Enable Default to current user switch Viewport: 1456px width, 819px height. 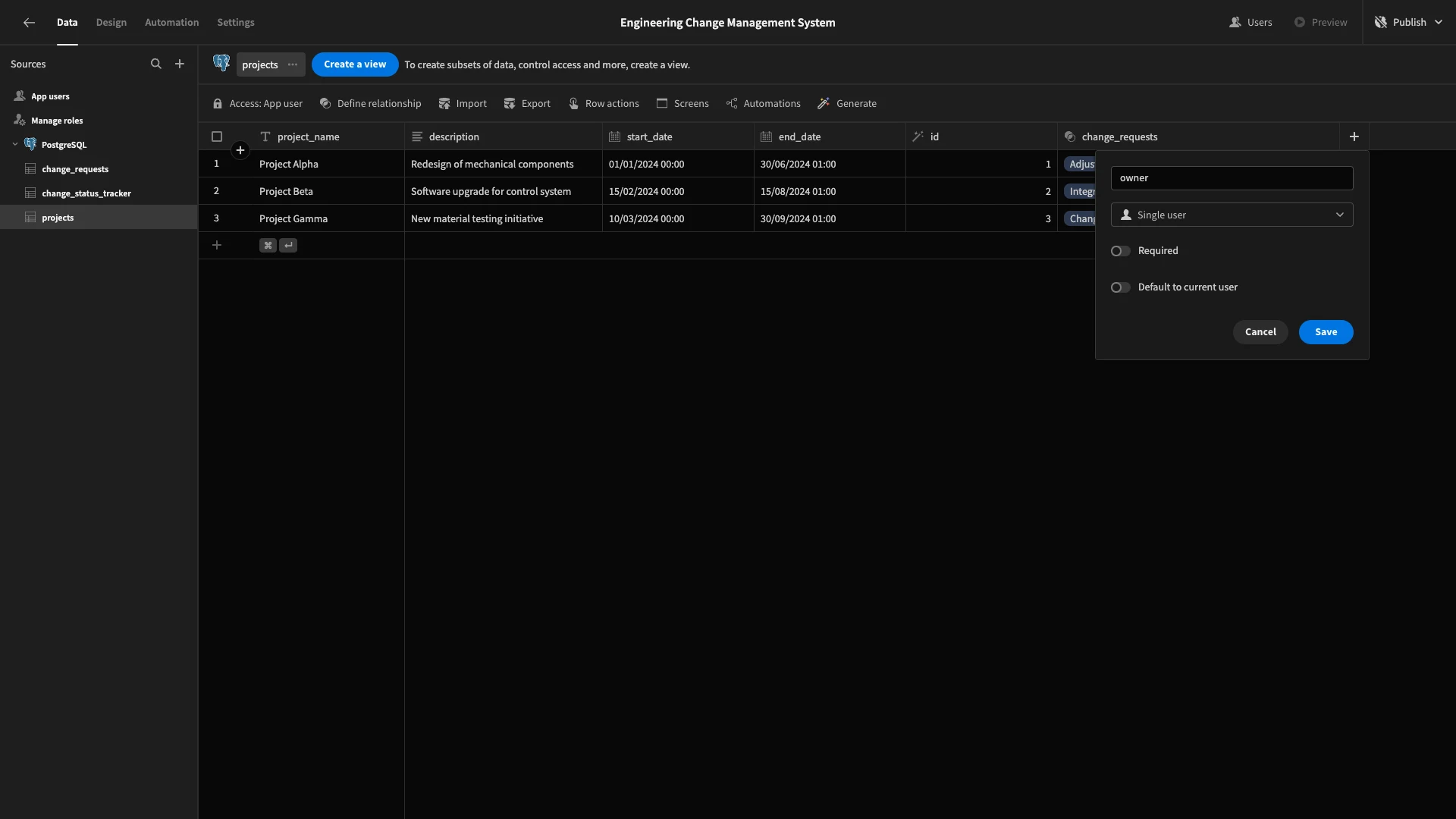coord(1120,287)
